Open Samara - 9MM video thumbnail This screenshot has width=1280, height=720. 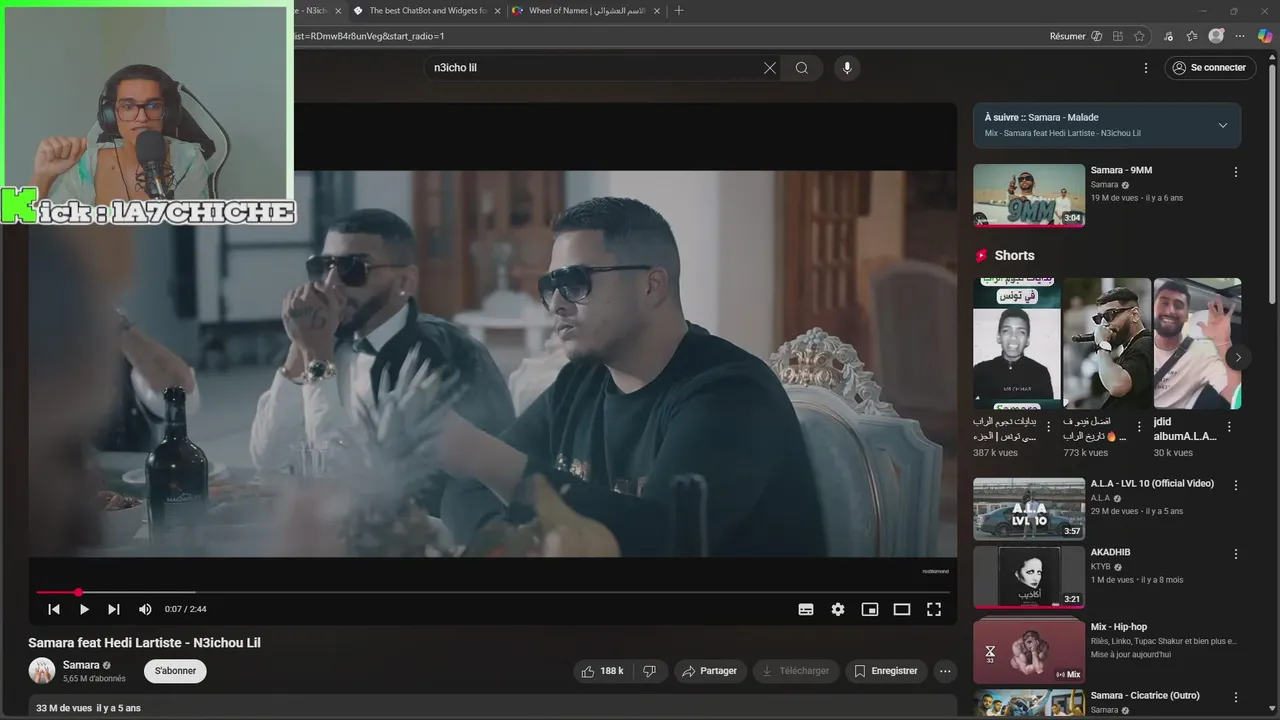[x=1029, y=195]
